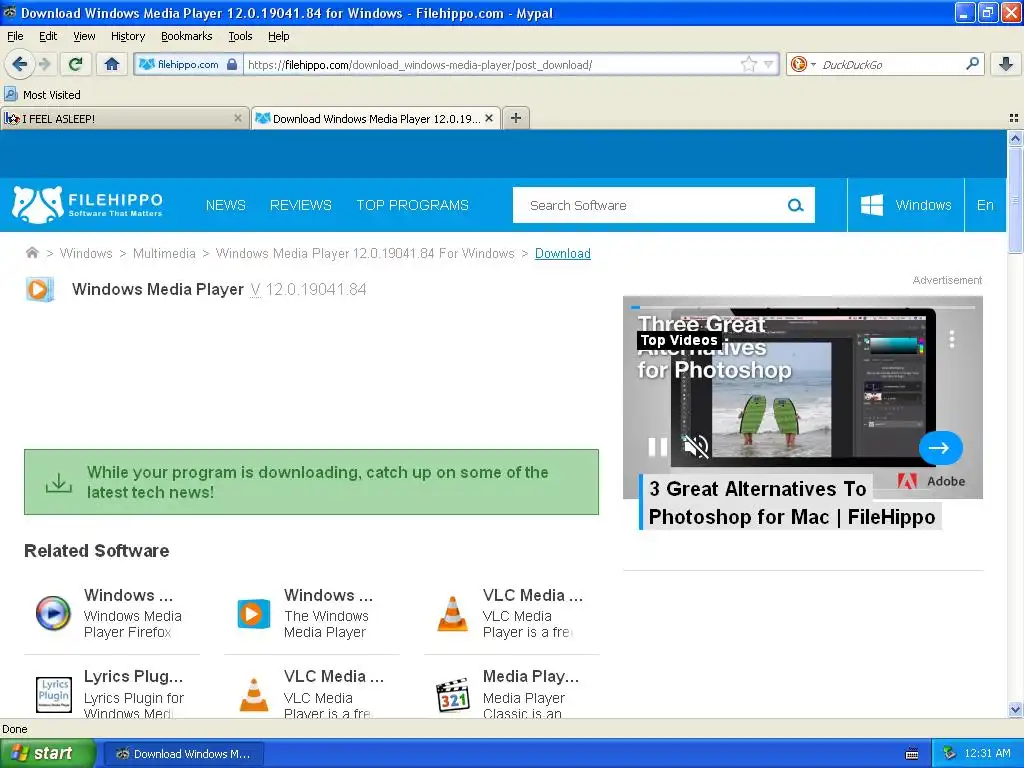Open Windows Media Player Firefox plugin entry
1024x768 pixels.
point(112,613)
